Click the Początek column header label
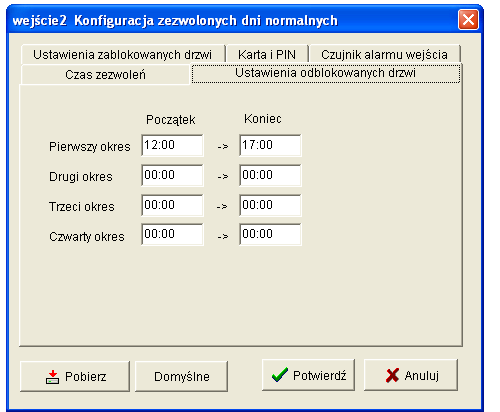Screen dimensions: 500x412 click(x=171, y=120)
